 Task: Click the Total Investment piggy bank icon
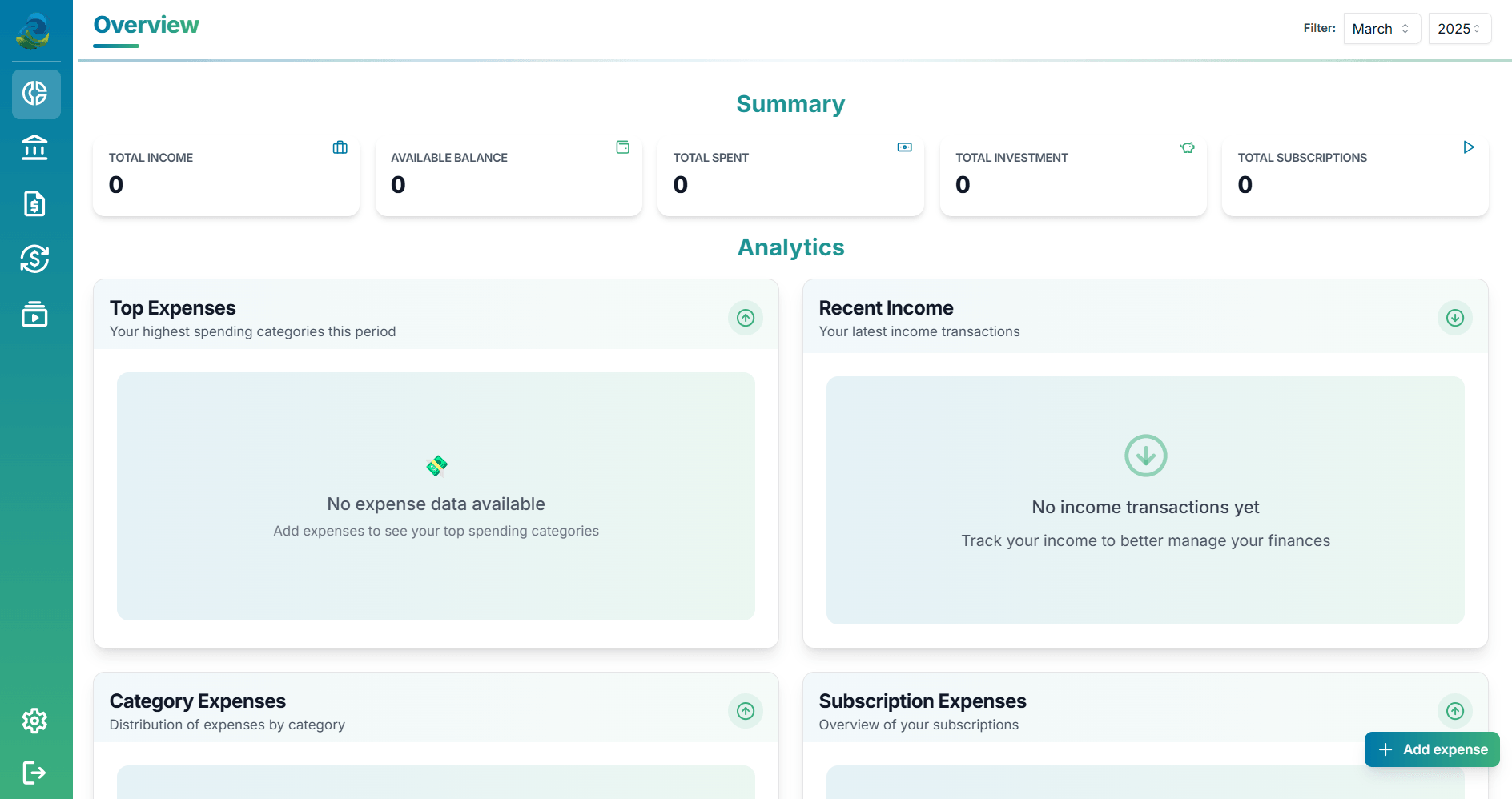point(1187,147)
